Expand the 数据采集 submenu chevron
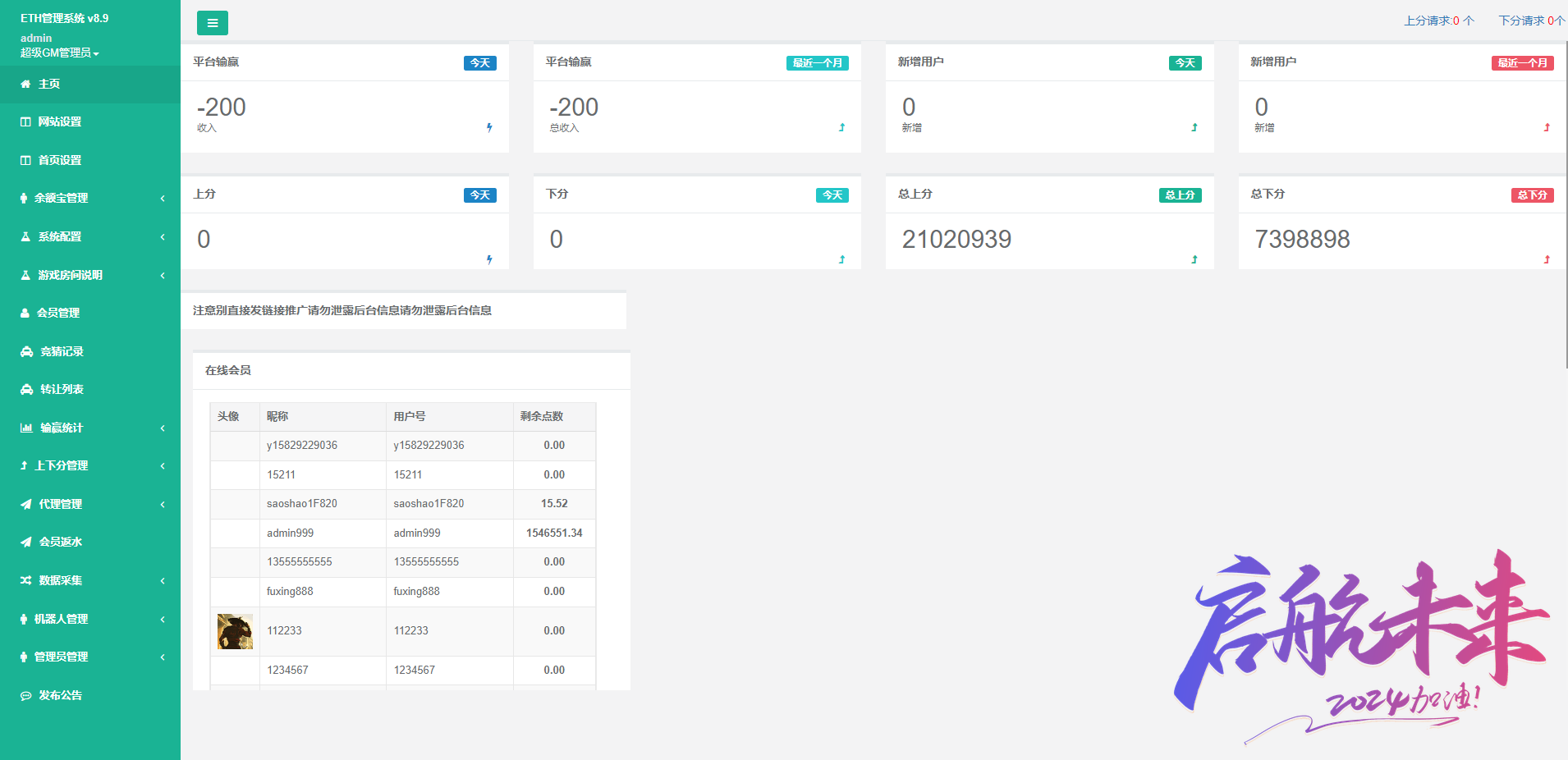 click(163, 580)
